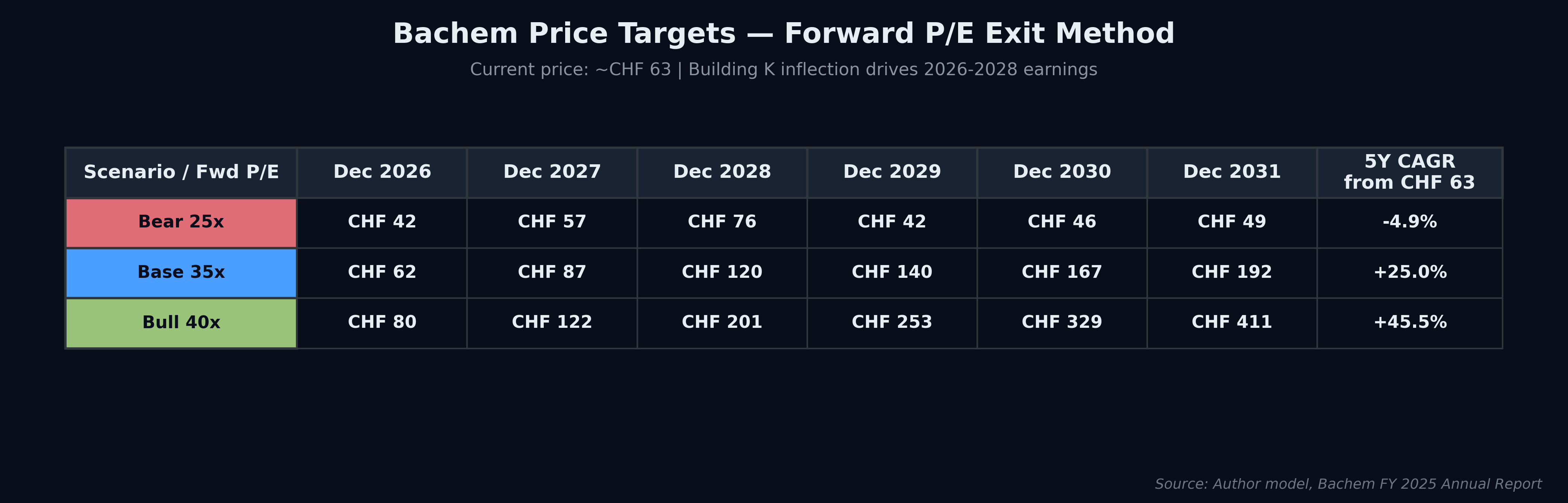Click the Dec 2031 column header
1568x503 pixels.
click(x=1232, y=173)
